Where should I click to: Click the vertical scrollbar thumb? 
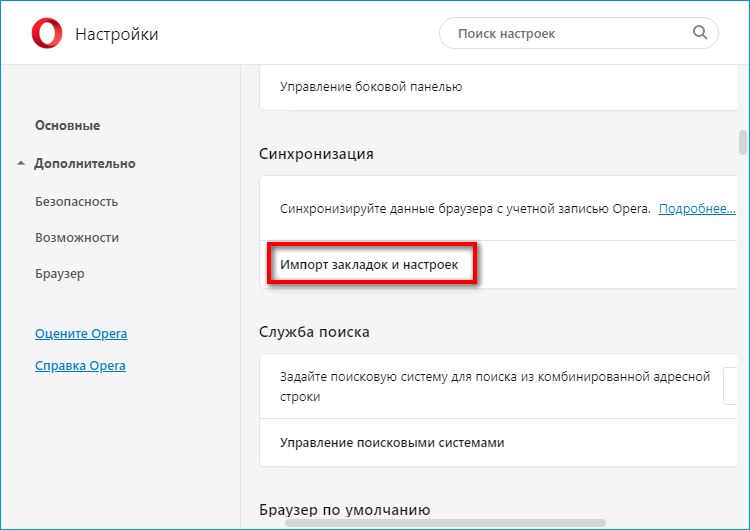[743, 141]
